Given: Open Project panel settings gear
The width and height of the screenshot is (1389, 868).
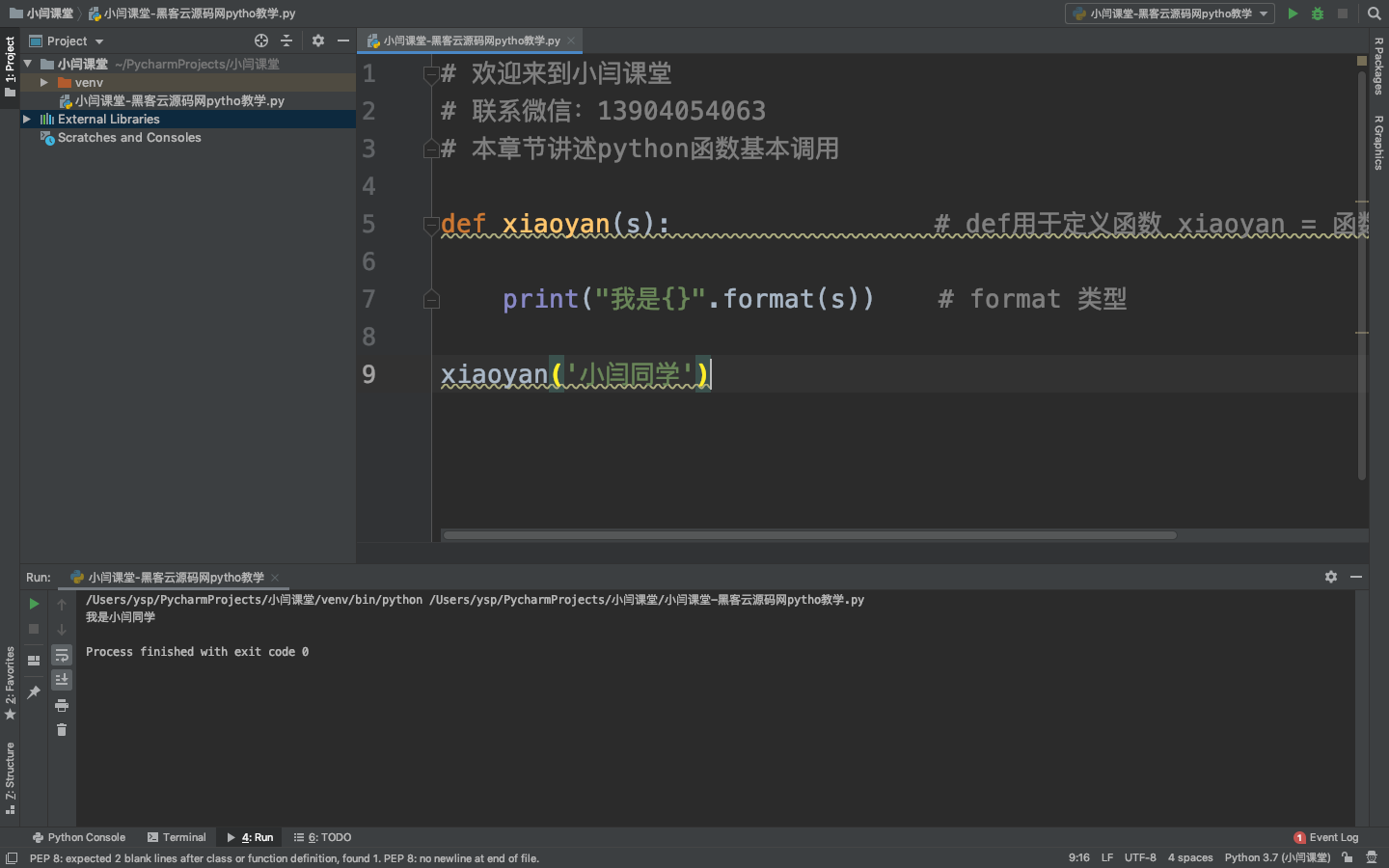Looking at the screenshot, I should tap(318, 41).
